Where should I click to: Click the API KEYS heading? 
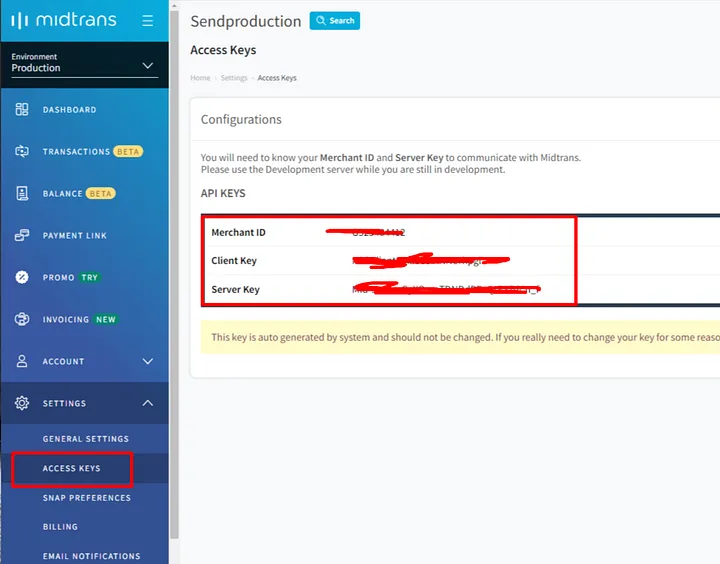[x=223, y=193]
